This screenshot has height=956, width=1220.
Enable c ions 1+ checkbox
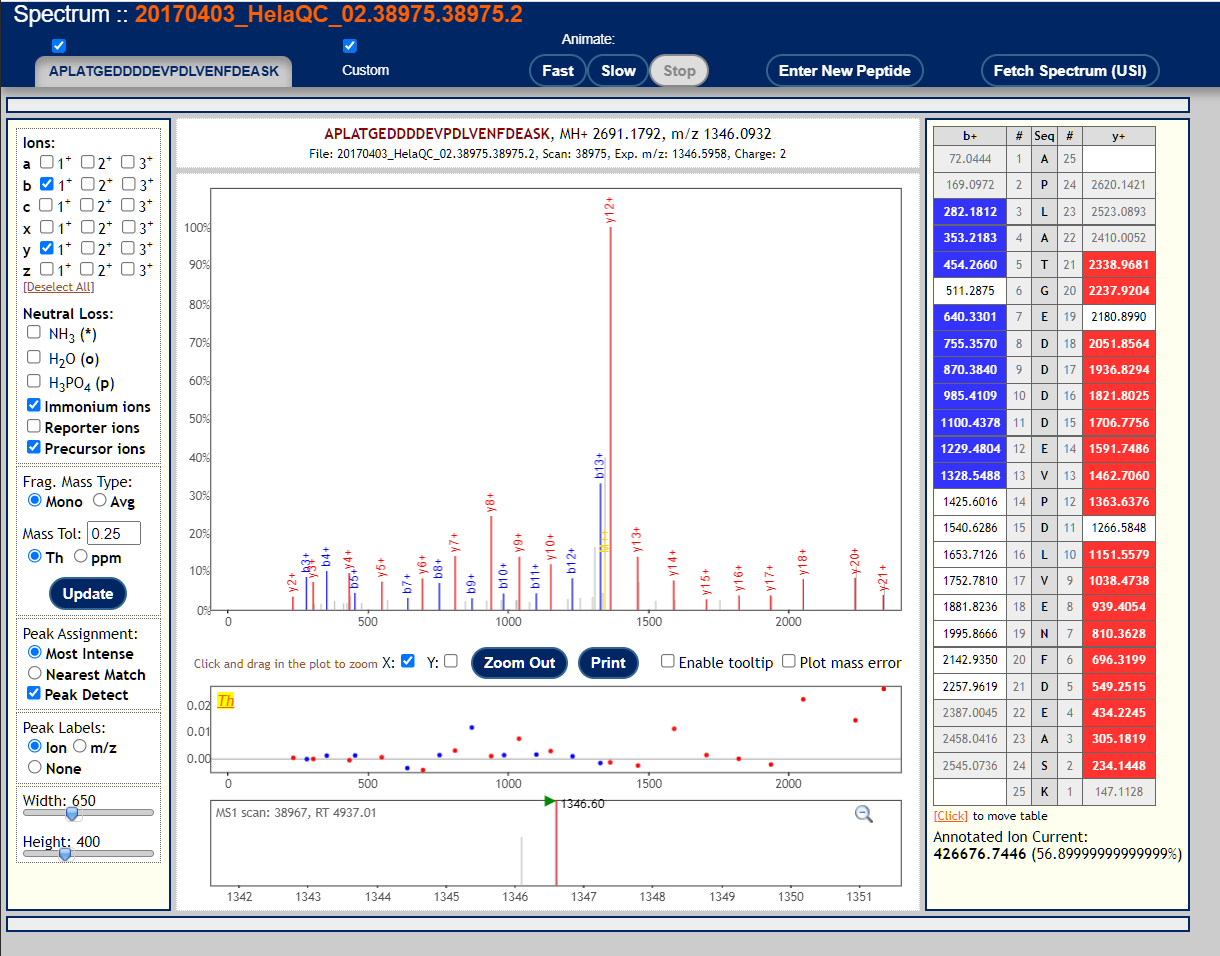pos(47,205)
